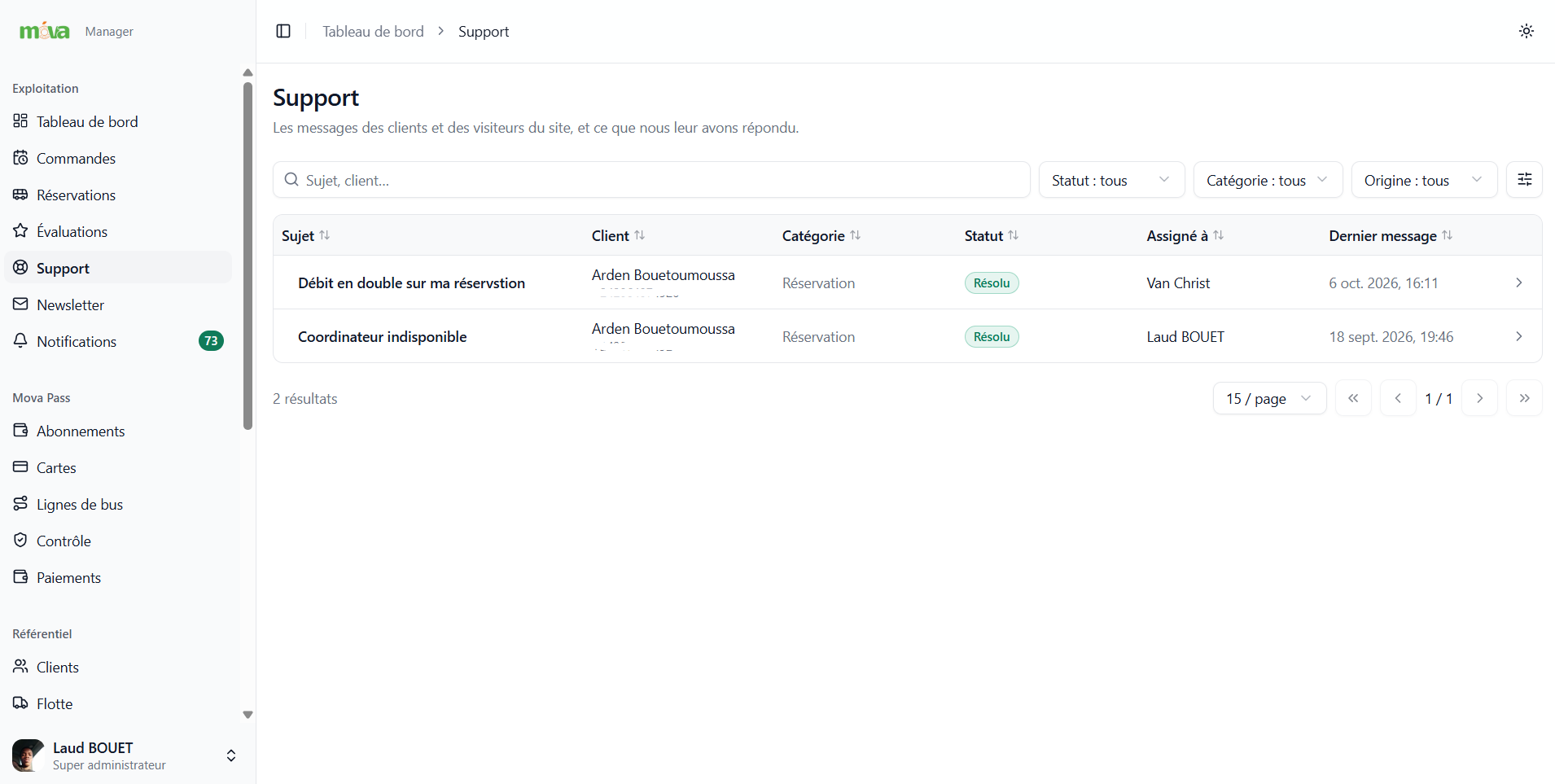Open Réservations in the sidebar
This screenshot has width=1555, height=784.
118,195
